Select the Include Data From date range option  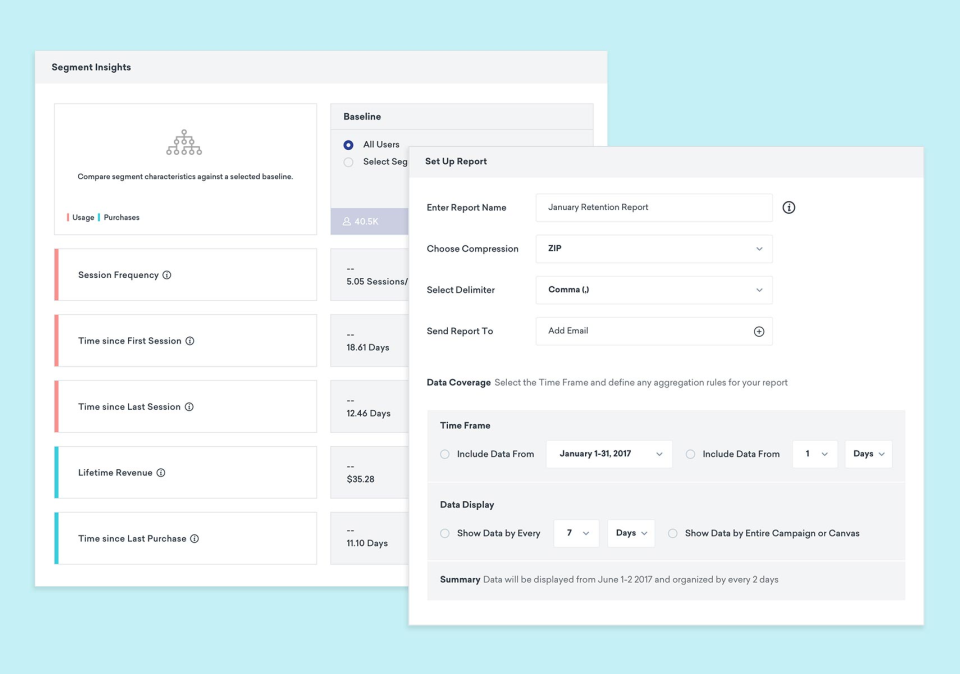pyautogui.click(x=444, y=453)
